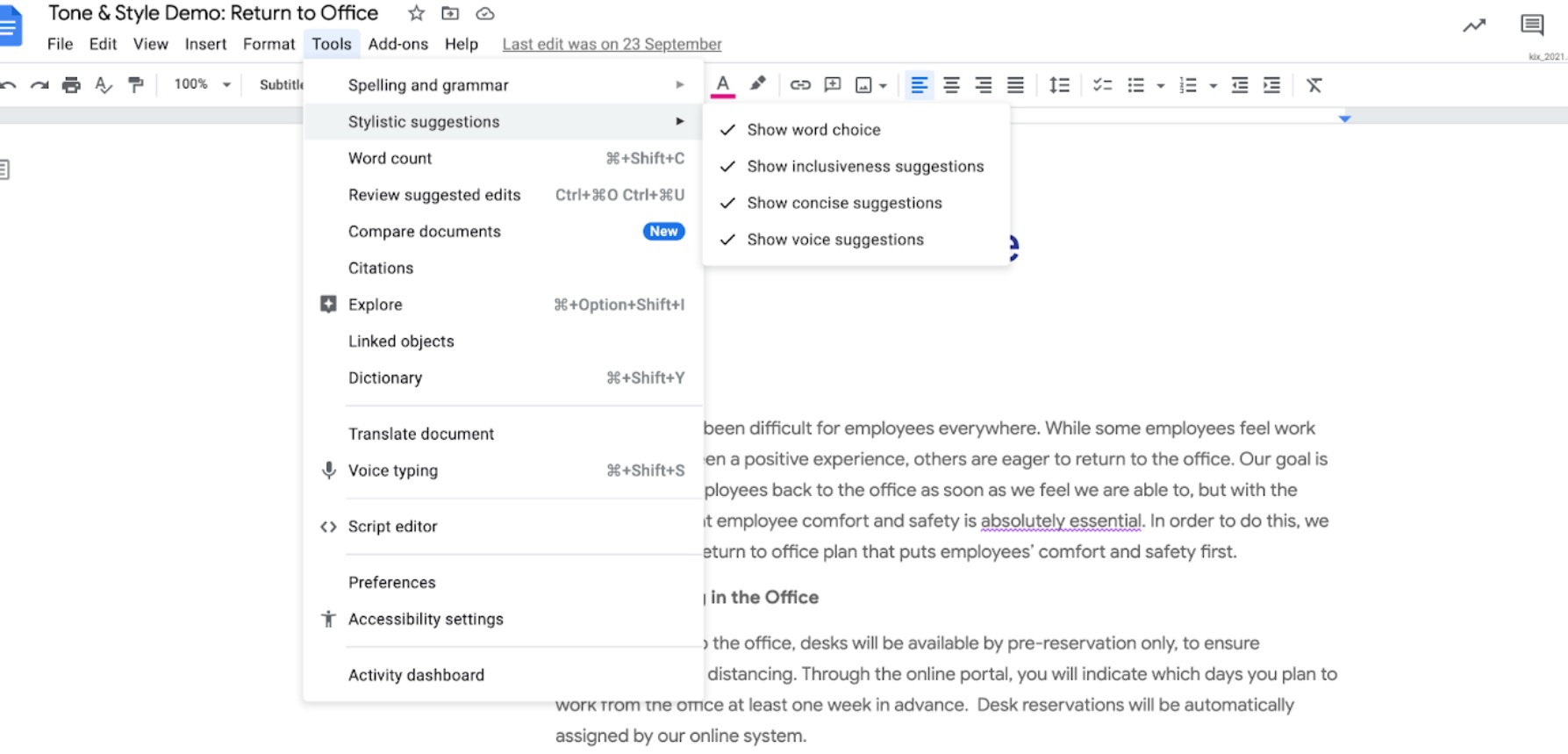Check cloud save status icon
This screenshot has height=754, width=1568.
[x=485, y=13]
